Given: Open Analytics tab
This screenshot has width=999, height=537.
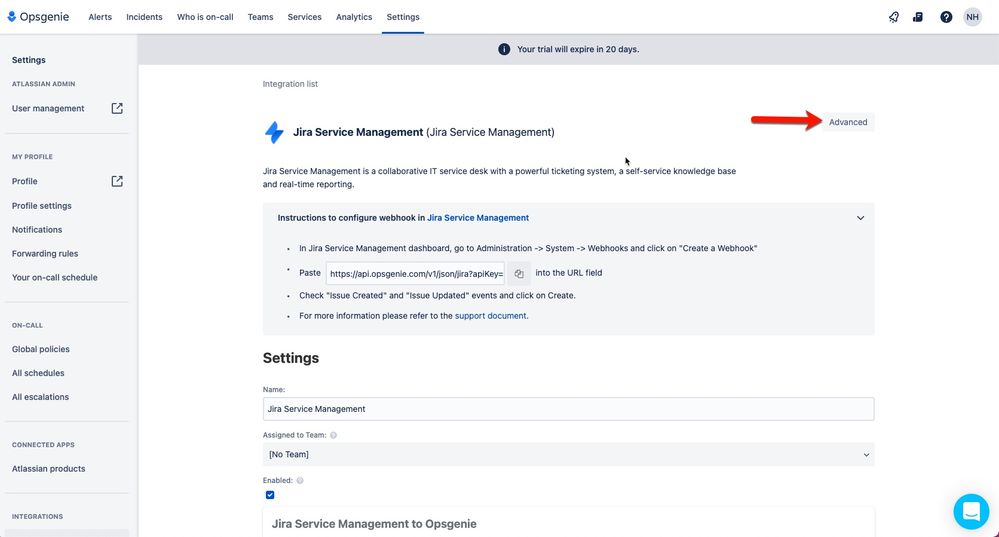Looking at the screenshot, I should 354,17.
